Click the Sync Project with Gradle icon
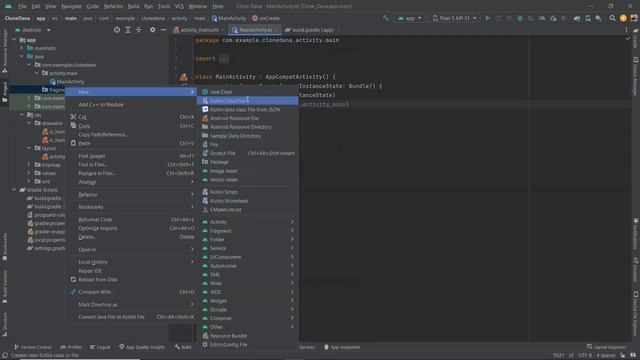The image size is (640, 360). [x=577, y=18]
